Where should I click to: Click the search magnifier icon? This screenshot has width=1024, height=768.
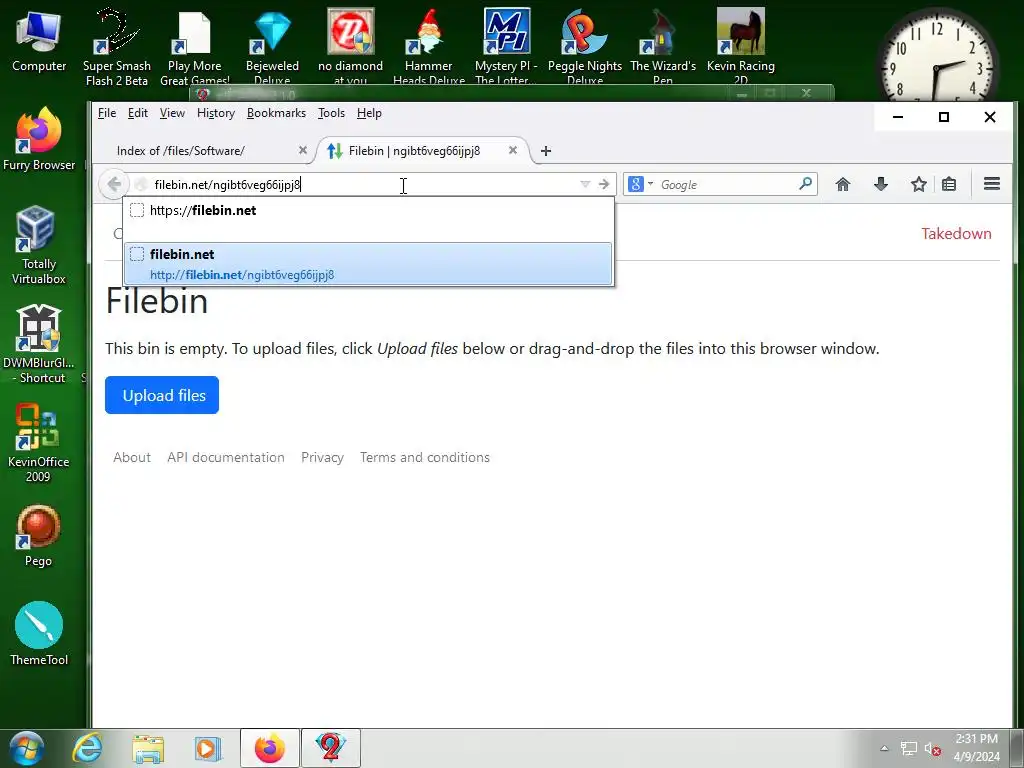[805, 184]
